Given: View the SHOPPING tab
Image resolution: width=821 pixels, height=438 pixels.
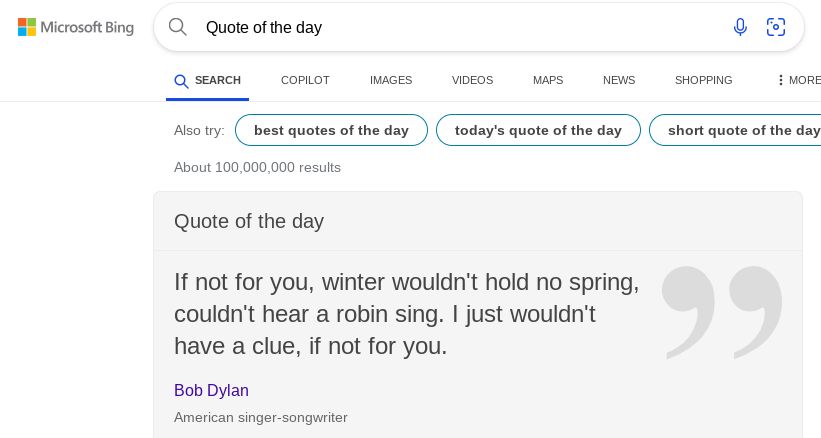Looking at the screenshot, I should pyautogui.click(x=703, y=80).
